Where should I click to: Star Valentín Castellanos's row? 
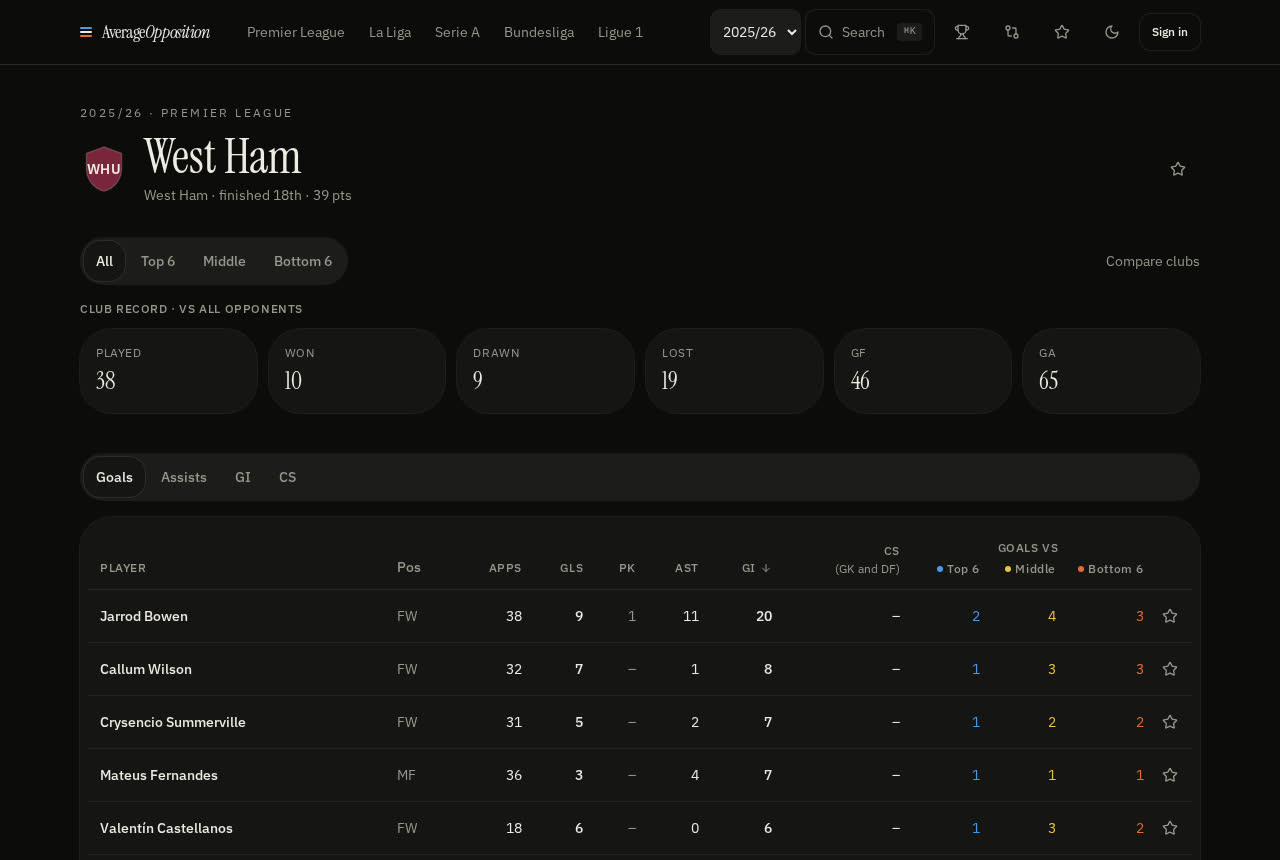[x=1170, y=828]
